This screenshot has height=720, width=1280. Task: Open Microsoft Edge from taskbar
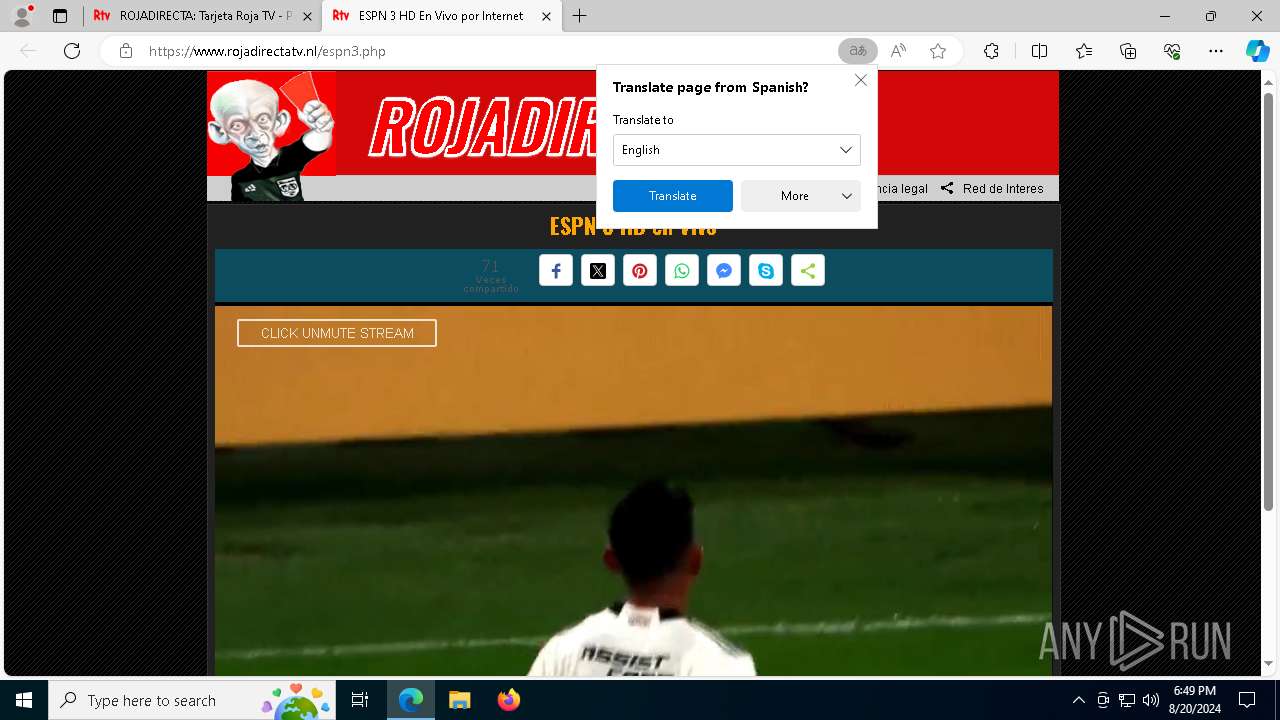tap(411, 700)
